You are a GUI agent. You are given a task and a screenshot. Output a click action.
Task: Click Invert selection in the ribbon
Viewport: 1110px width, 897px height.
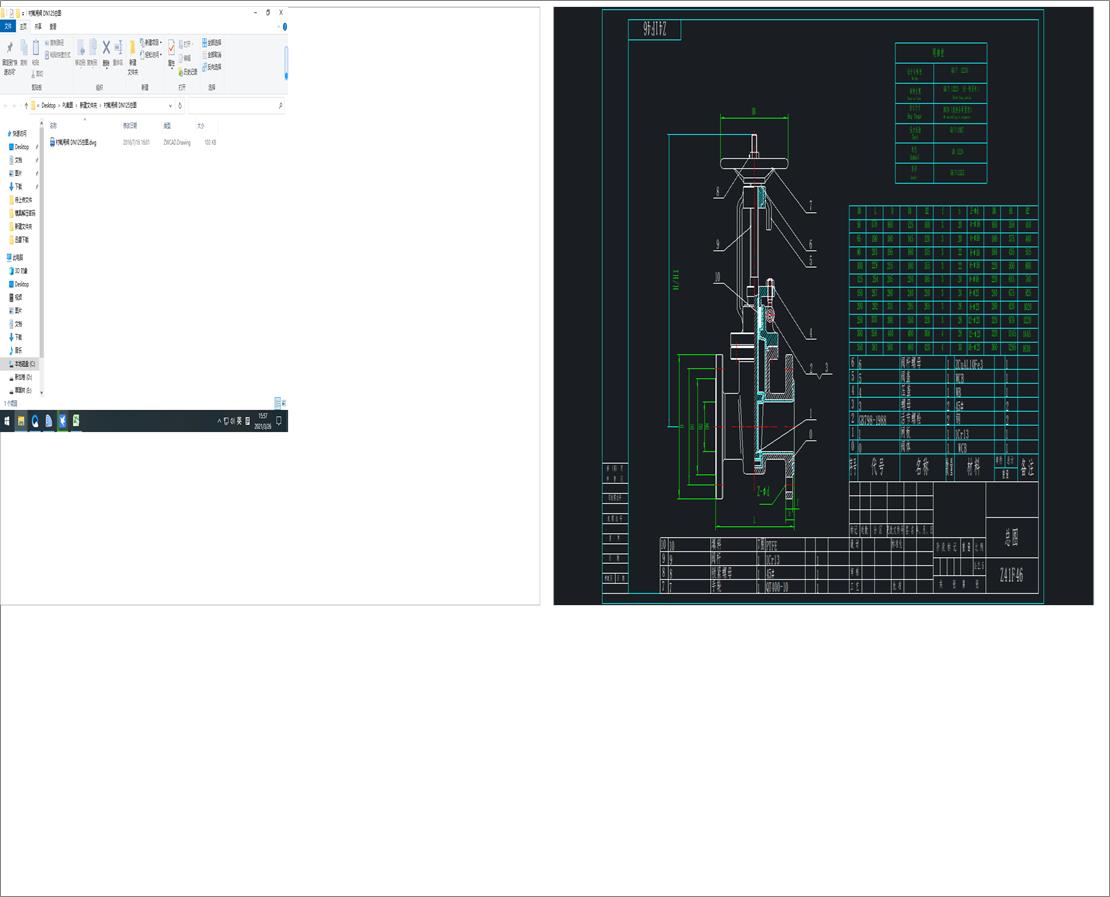tap(212, 67)
